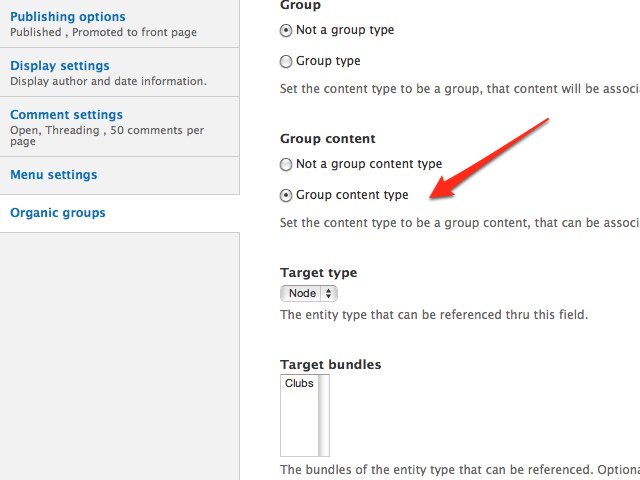Screen dimensions: 640x480
Task: Select the Organic groups tab
Action: [x=58, y=213]
